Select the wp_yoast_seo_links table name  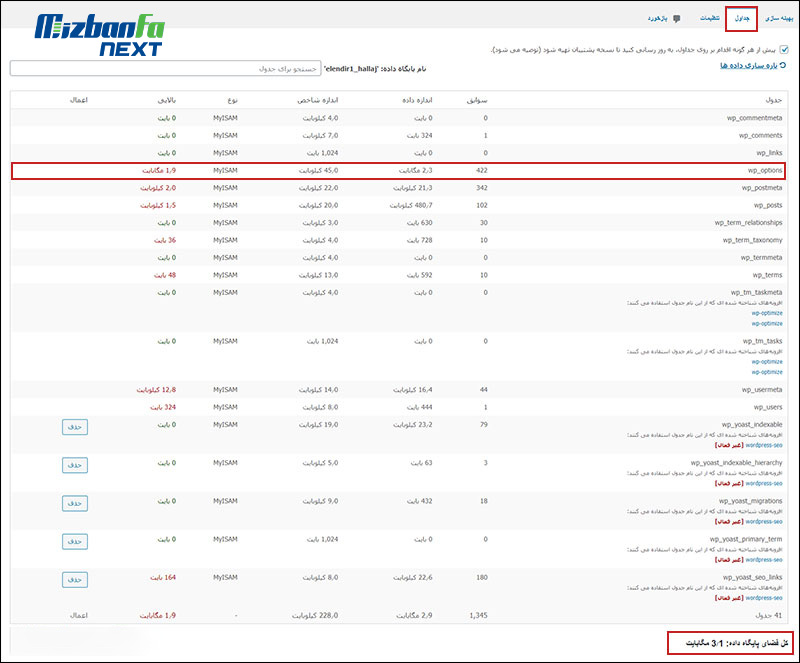753,577
